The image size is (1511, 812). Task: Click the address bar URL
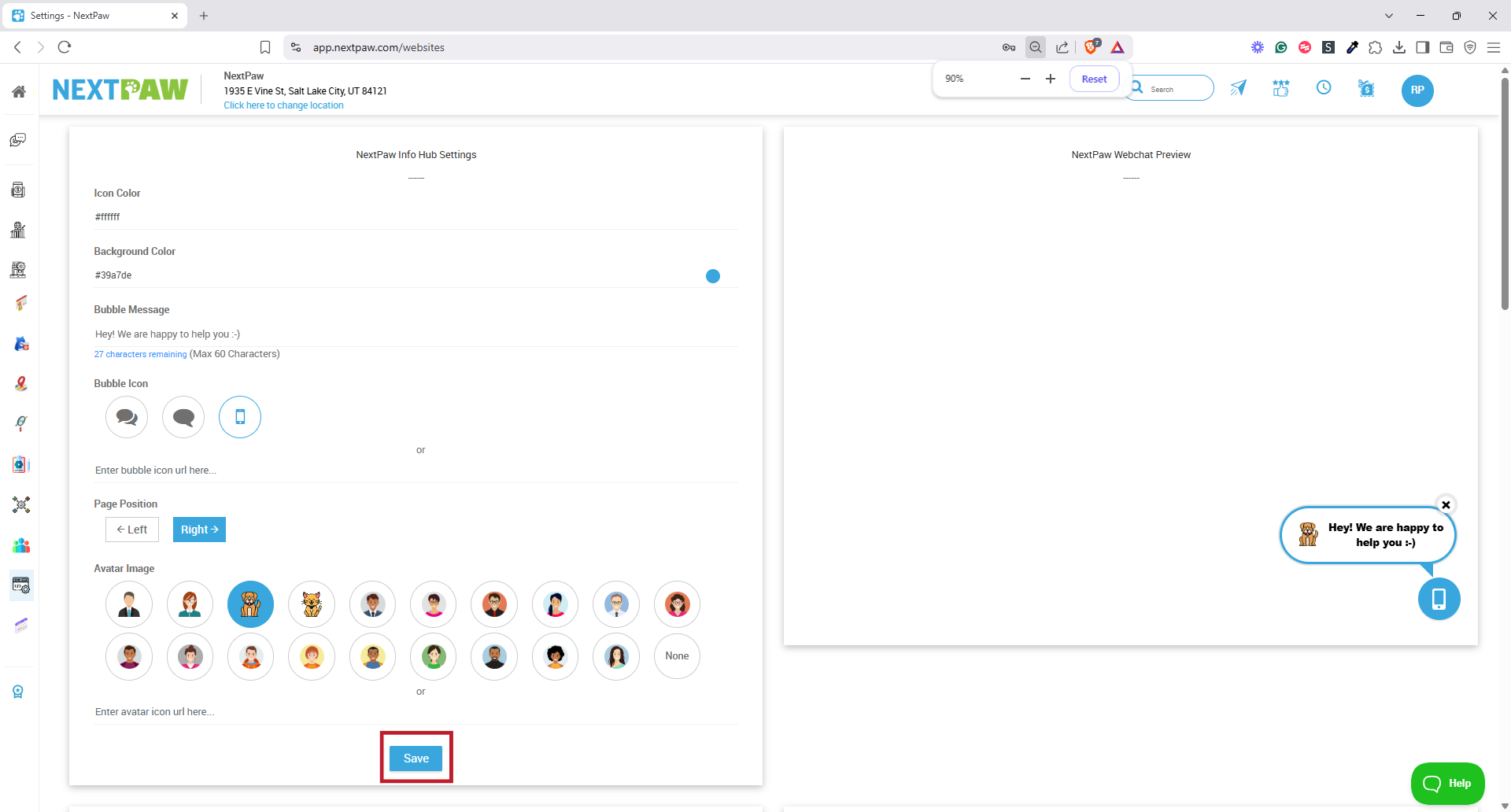[x=379, y=47]
